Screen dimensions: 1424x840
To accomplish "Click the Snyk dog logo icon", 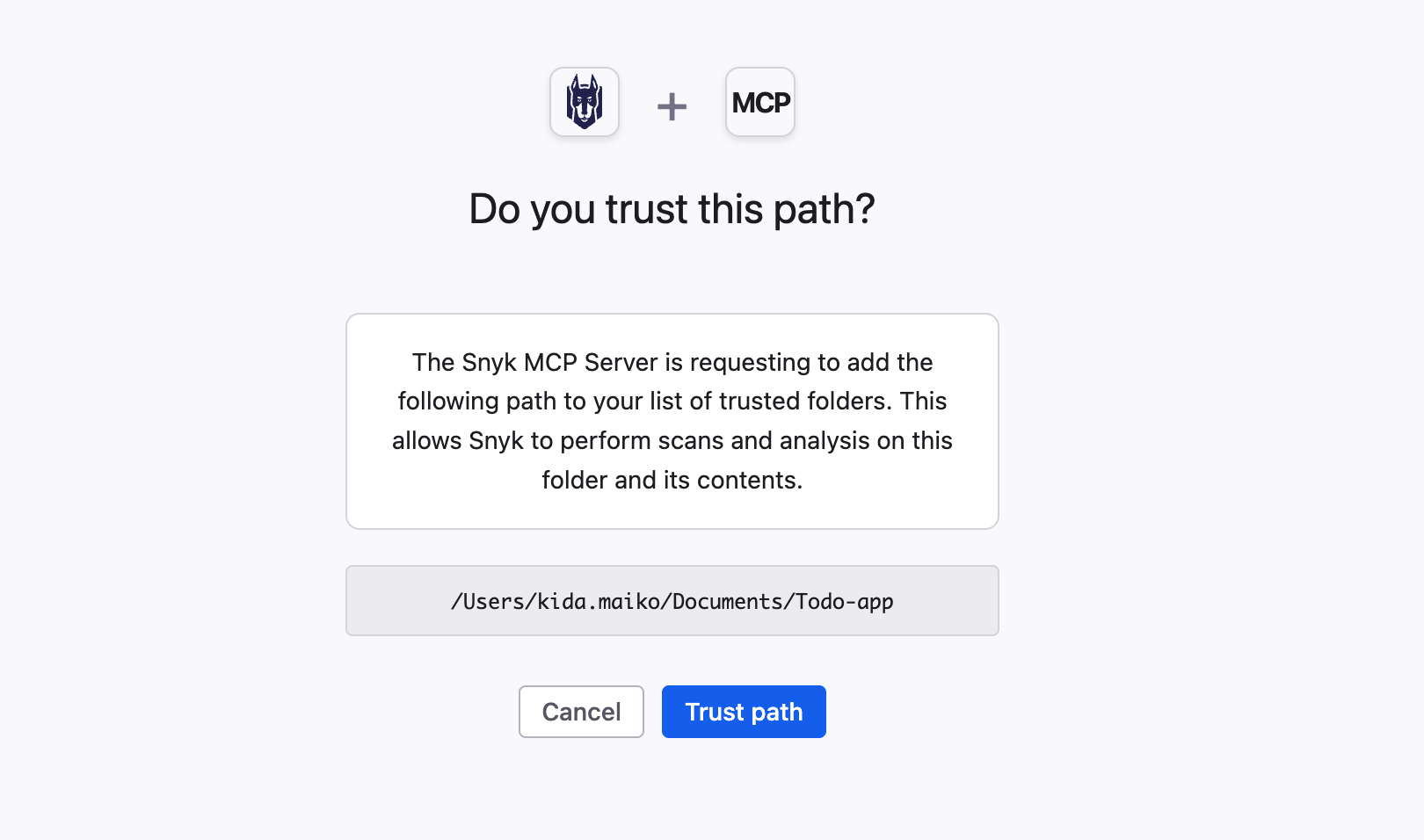I will click(585, 102).
